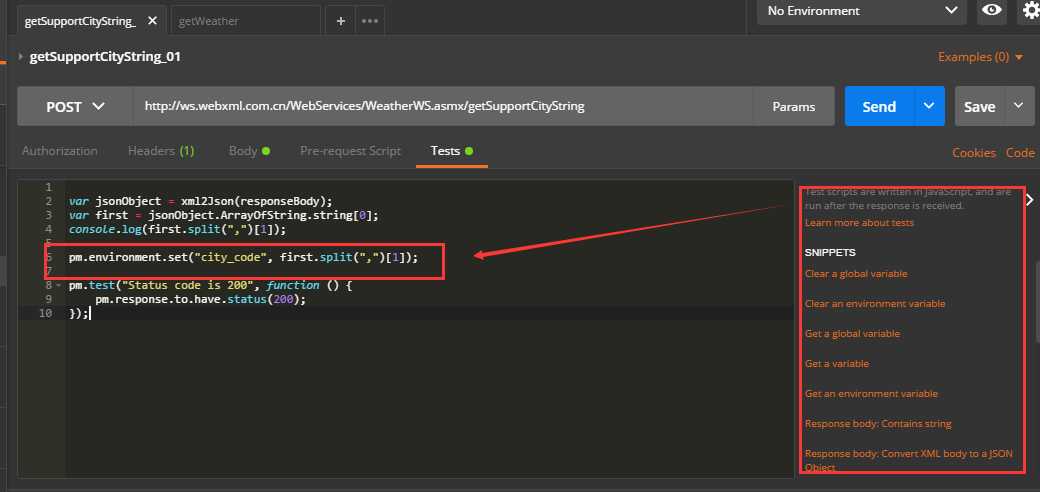Switch to the getWeather tab
Viewport: 1040px width, 492px height.
coord(208,21)
